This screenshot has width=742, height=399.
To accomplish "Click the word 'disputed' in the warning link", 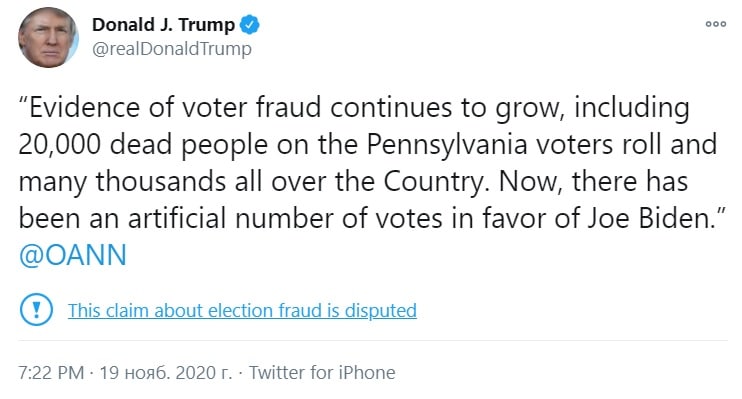I will click(x=380, y=310).
